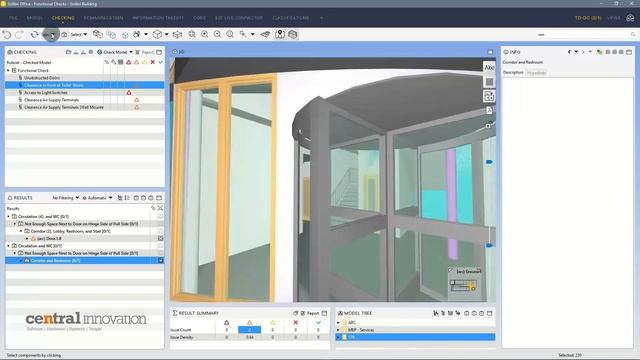Click the PDF document icon in 3D view
640x360 pixels.
(489, 110)
